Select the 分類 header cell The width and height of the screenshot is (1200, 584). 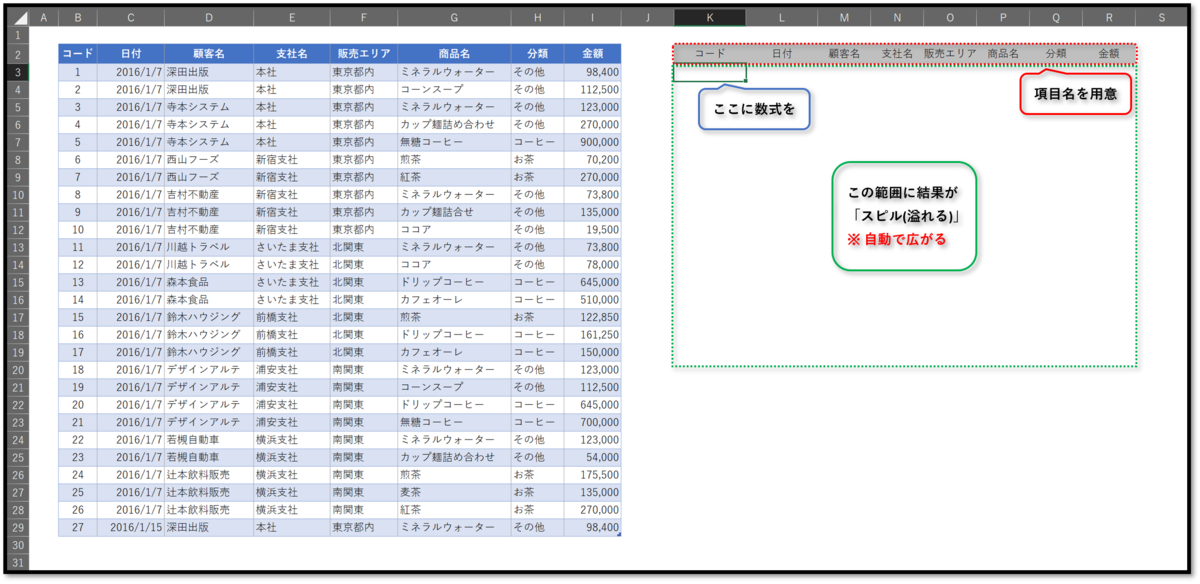(x=537, y=53)
